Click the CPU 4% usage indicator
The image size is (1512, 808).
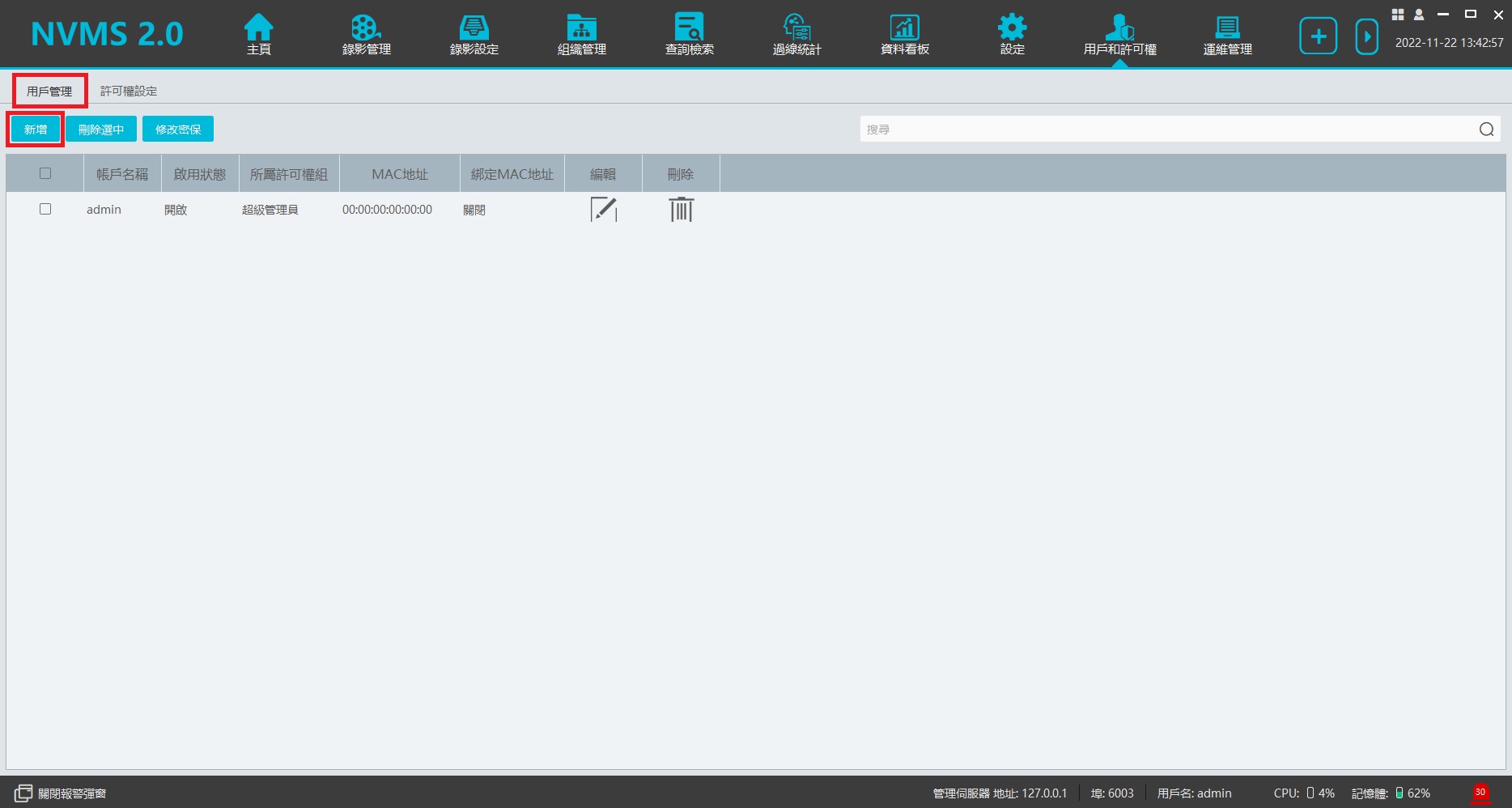(1304, 793)
